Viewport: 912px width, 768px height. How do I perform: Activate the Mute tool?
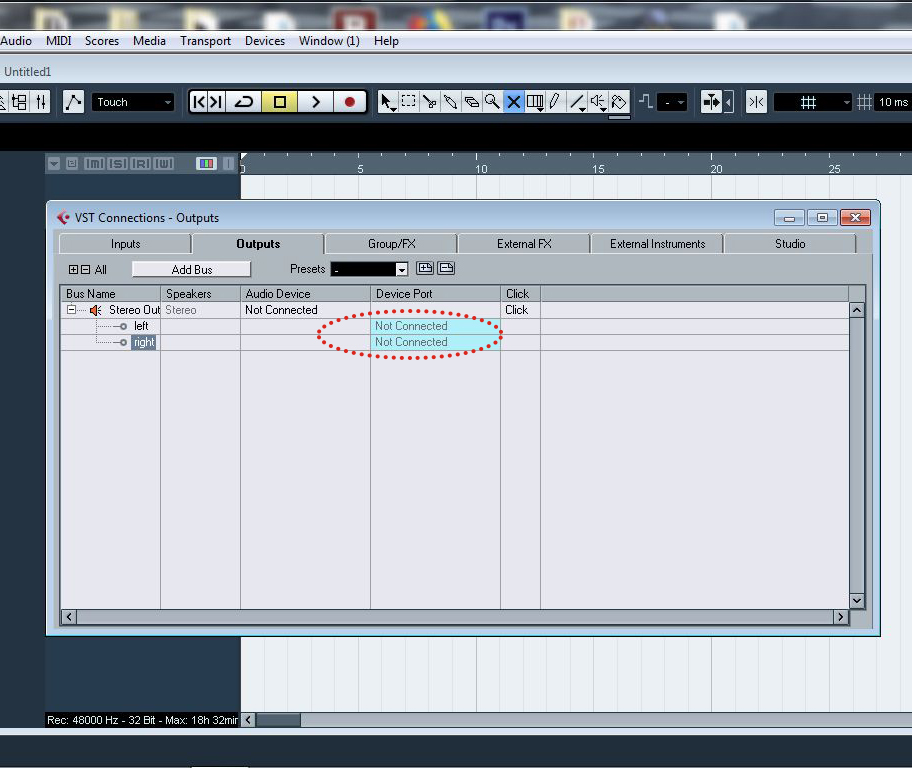pos(513,101)
